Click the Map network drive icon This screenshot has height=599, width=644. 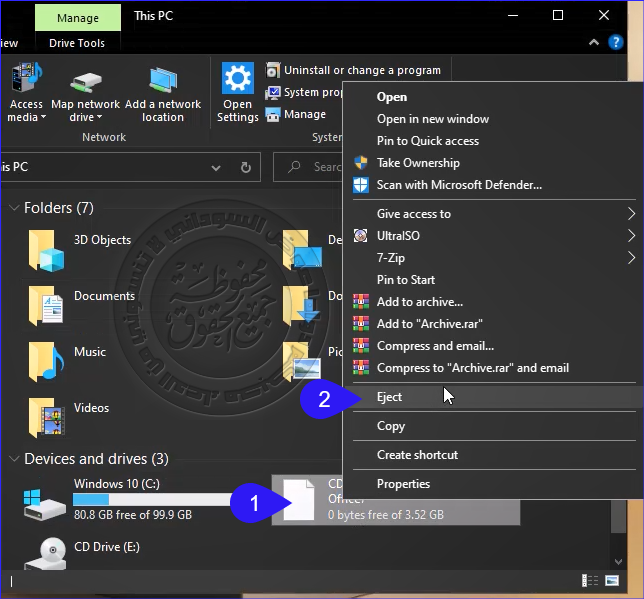[x=85, y=82]
